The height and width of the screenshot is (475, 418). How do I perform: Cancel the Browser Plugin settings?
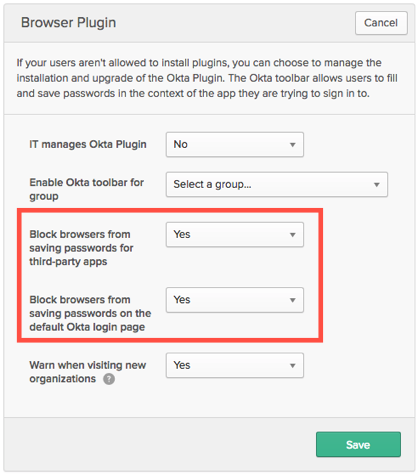(x=381, y=23)
